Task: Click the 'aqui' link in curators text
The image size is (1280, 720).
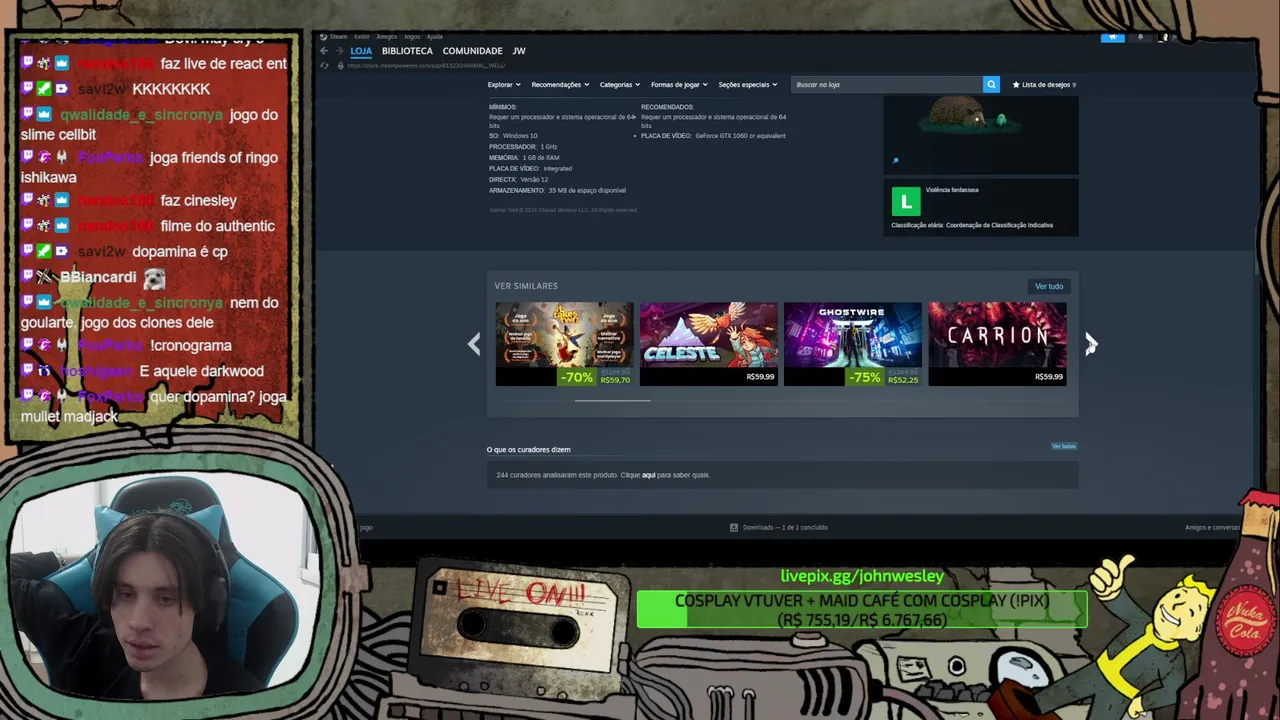Action: point(648,475)
